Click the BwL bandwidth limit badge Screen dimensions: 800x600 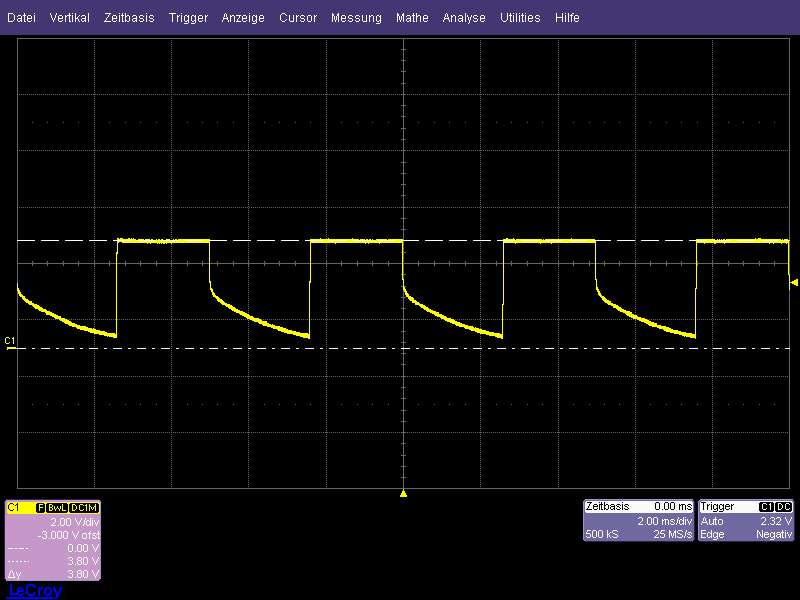pos(57,508)
